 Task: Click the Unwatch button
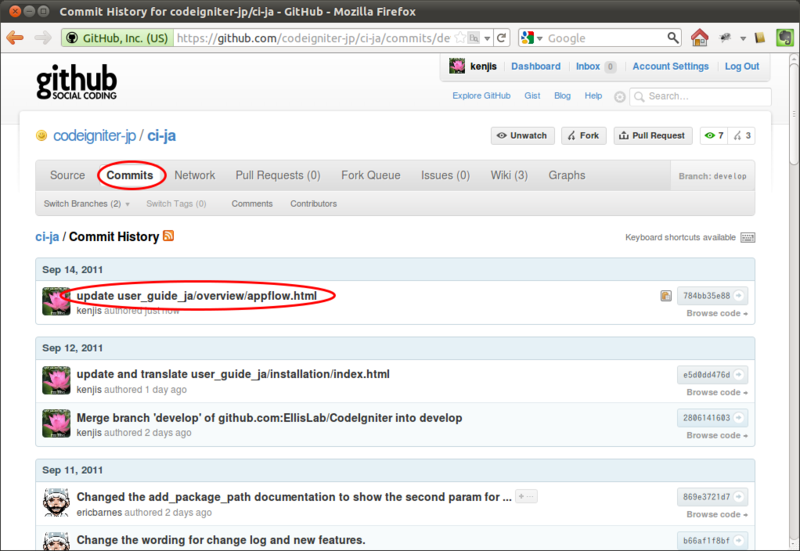pos(522,136)
